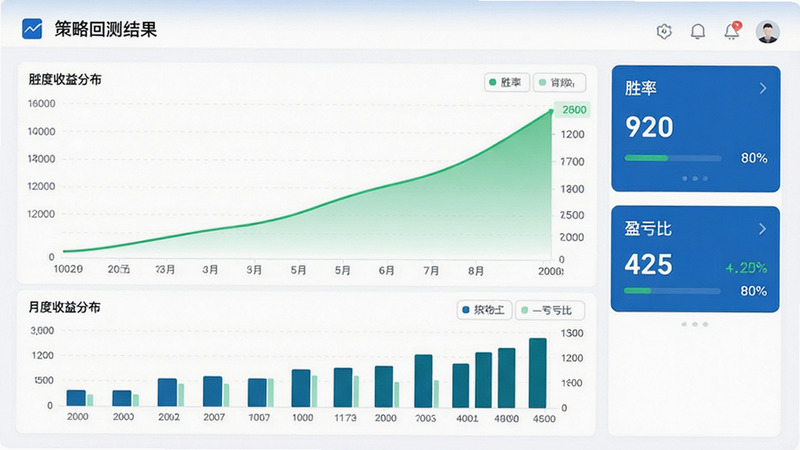Click the 8月 x-axis label
The height and width of the screenshot is (450, 800).
pos(476,270)
